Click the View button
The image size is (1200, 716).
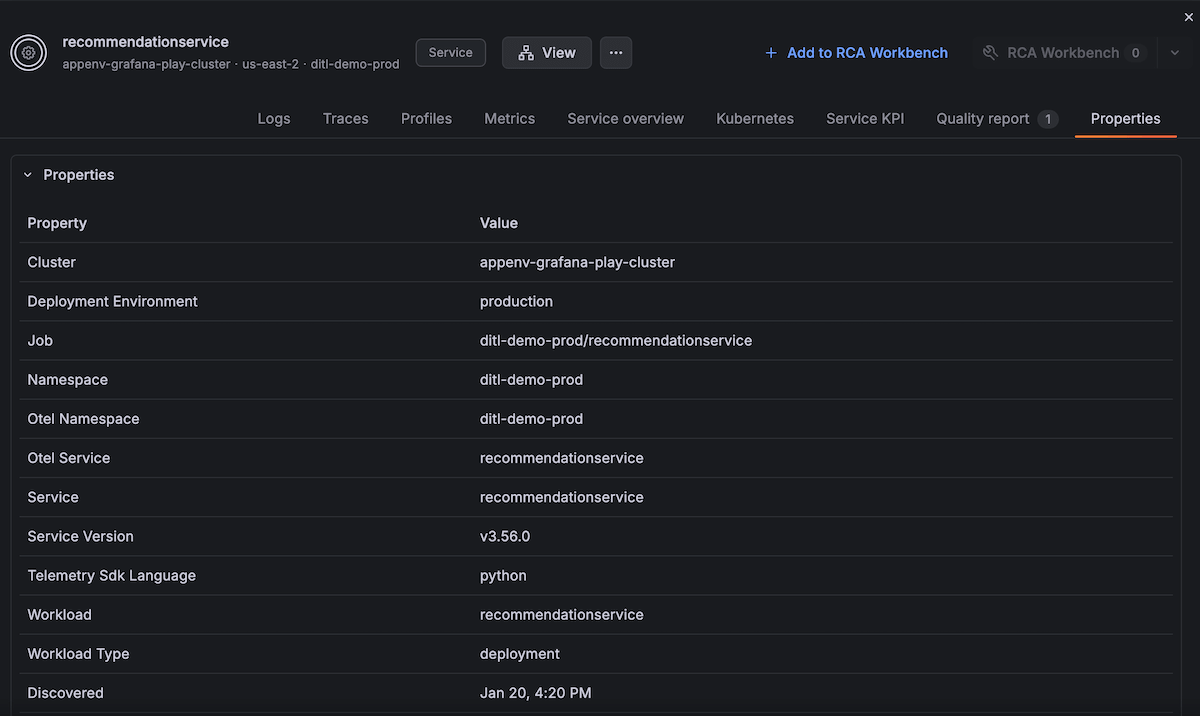pyautogui.click(x=546, y=52)
